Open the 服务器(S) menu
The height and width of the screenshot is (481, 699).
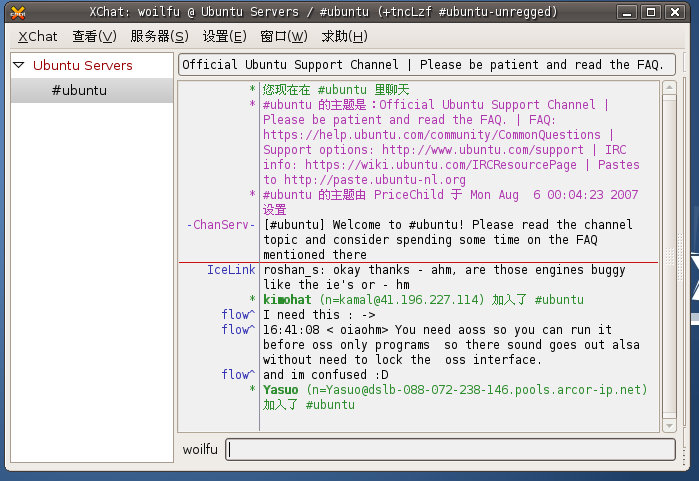pyautogui.click(x=158, y=37)
